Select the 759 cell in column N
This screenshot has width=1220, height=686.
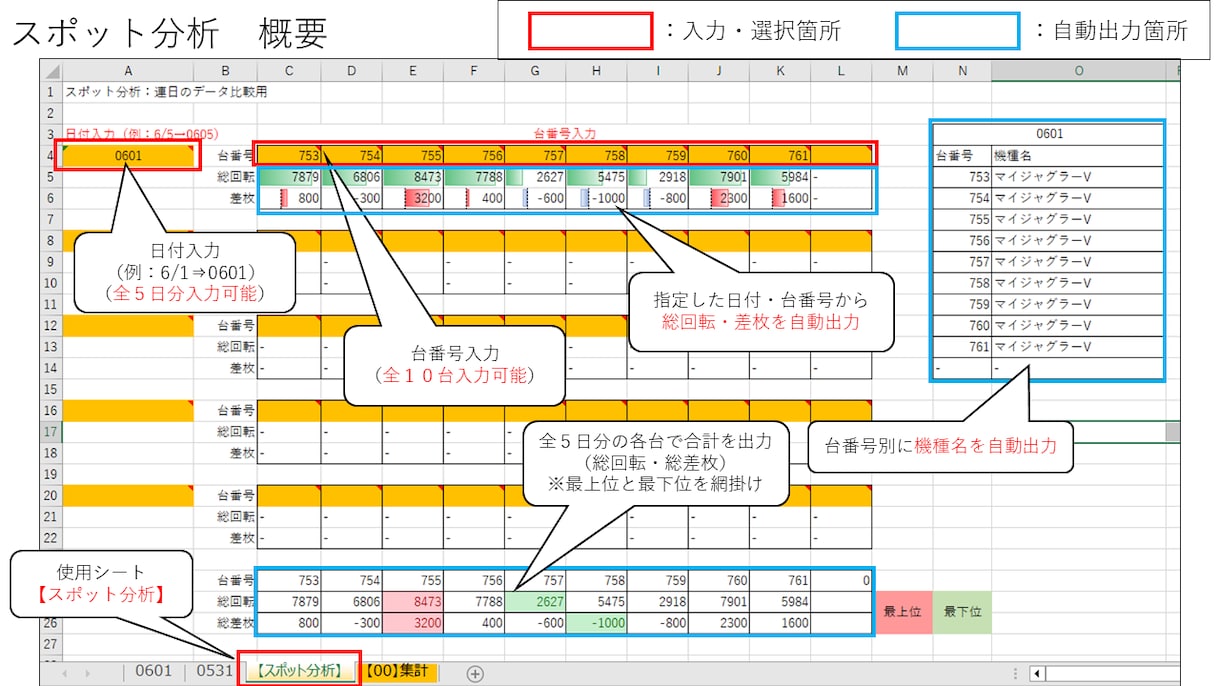(962, 304)
